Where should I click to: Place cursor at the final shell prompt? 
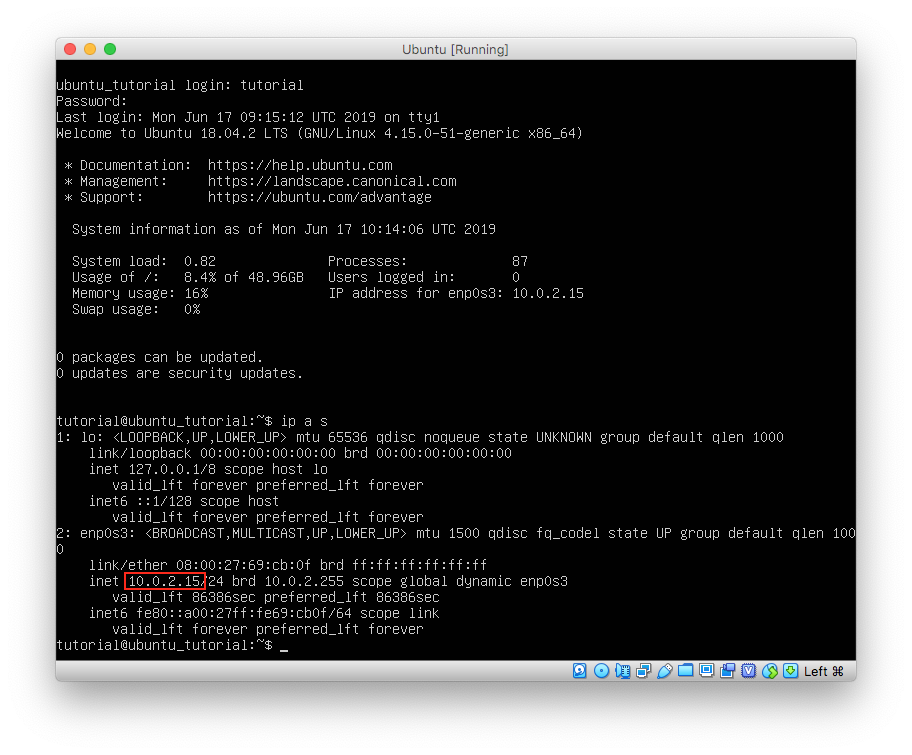coord(284,646)
